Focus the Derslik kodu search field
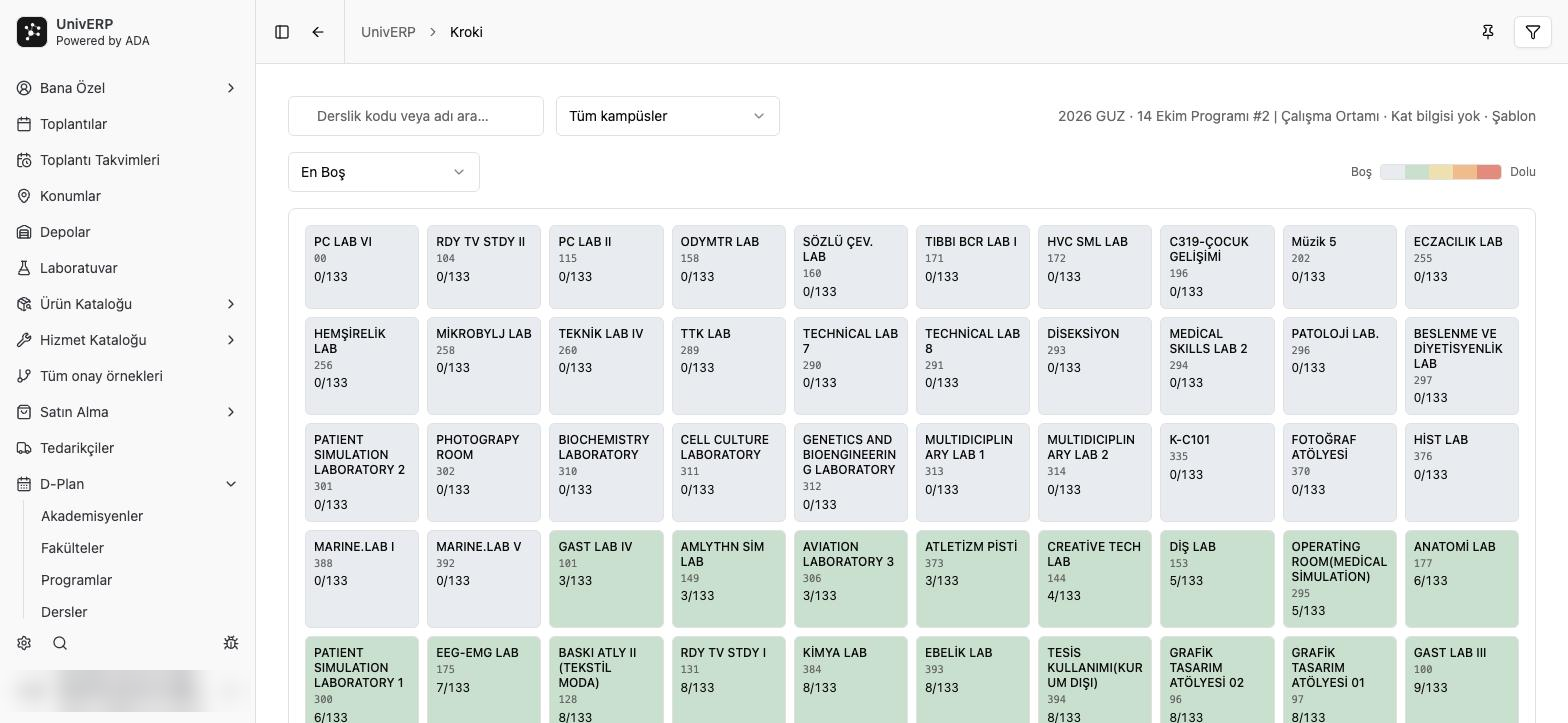Image resolution: width=1568 pixels, height=723 pixels. (416, 116)
